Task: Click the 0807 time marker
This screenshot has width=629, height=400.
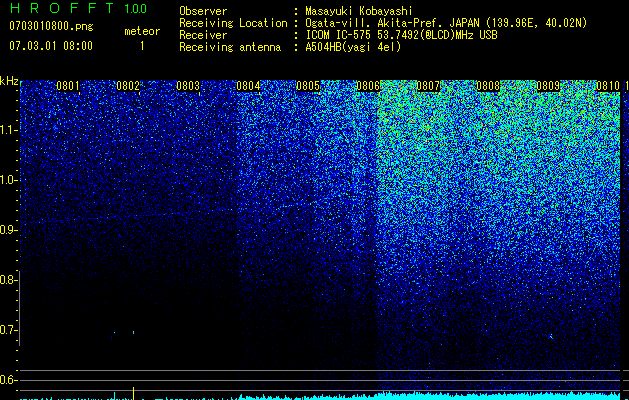Action: tap(428, 86)
